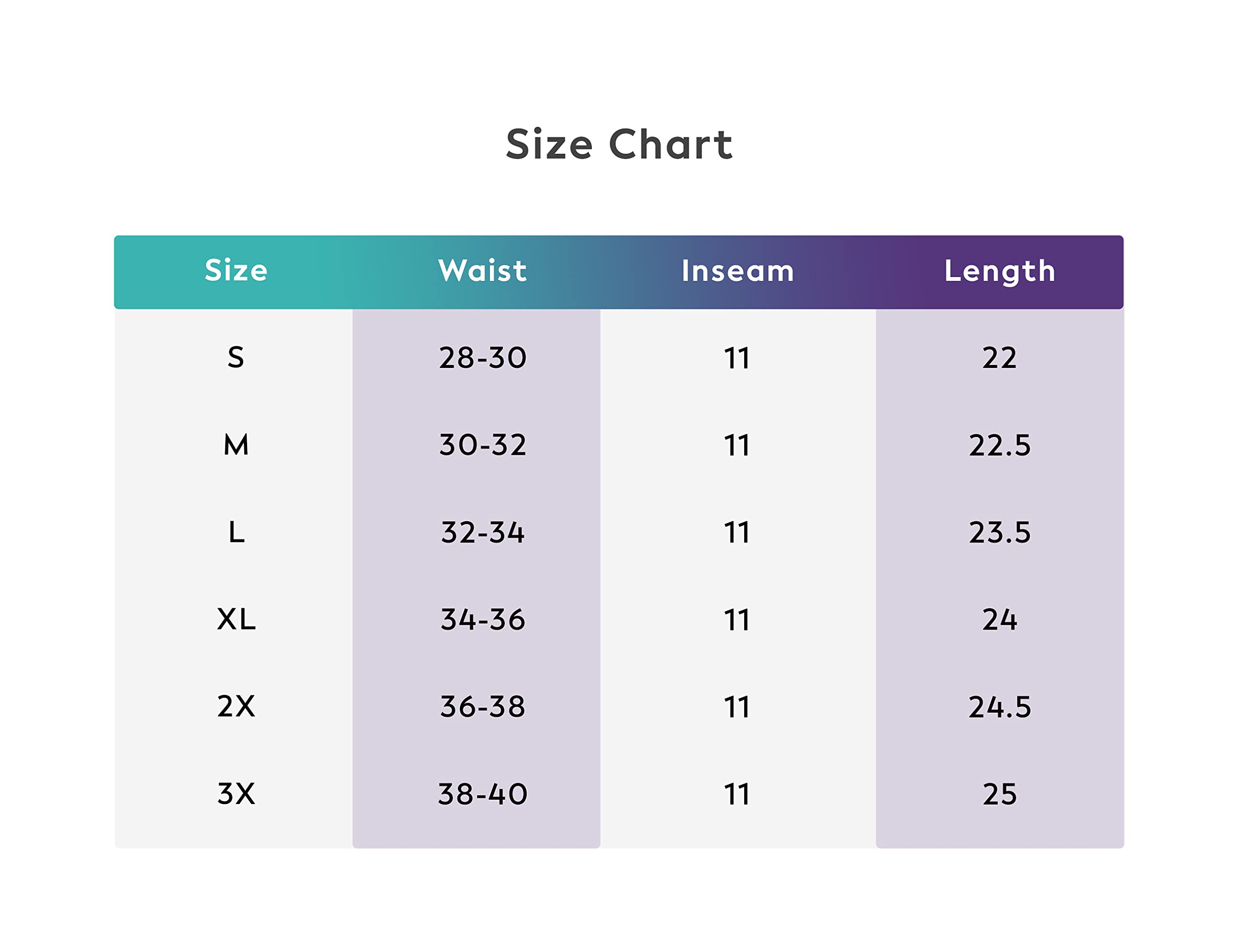
Task: Click the M size cell
Action: (236, 445)
